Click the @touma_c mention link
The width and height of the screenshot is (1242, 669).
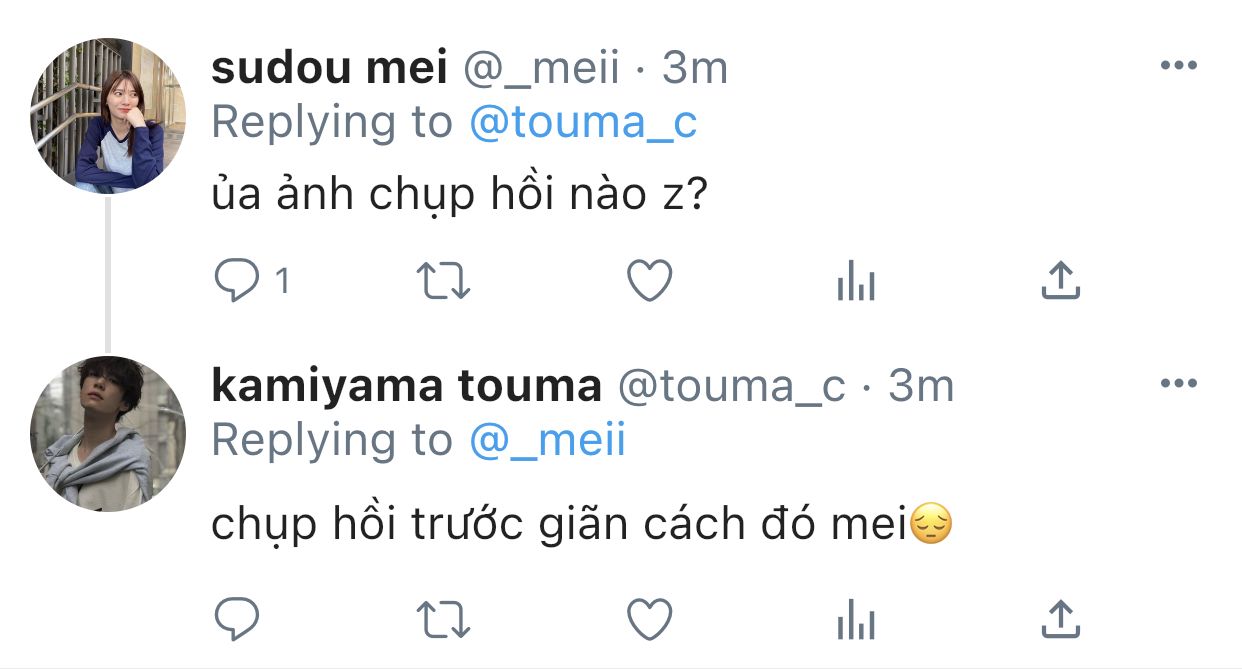[x=583, y=122]
